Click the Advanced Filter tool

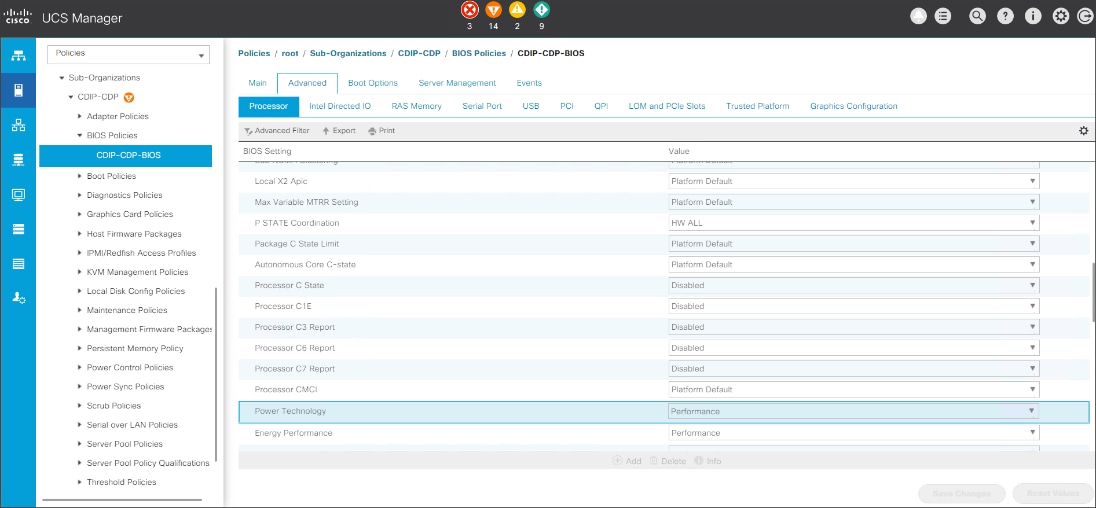(x=277, y=131)
